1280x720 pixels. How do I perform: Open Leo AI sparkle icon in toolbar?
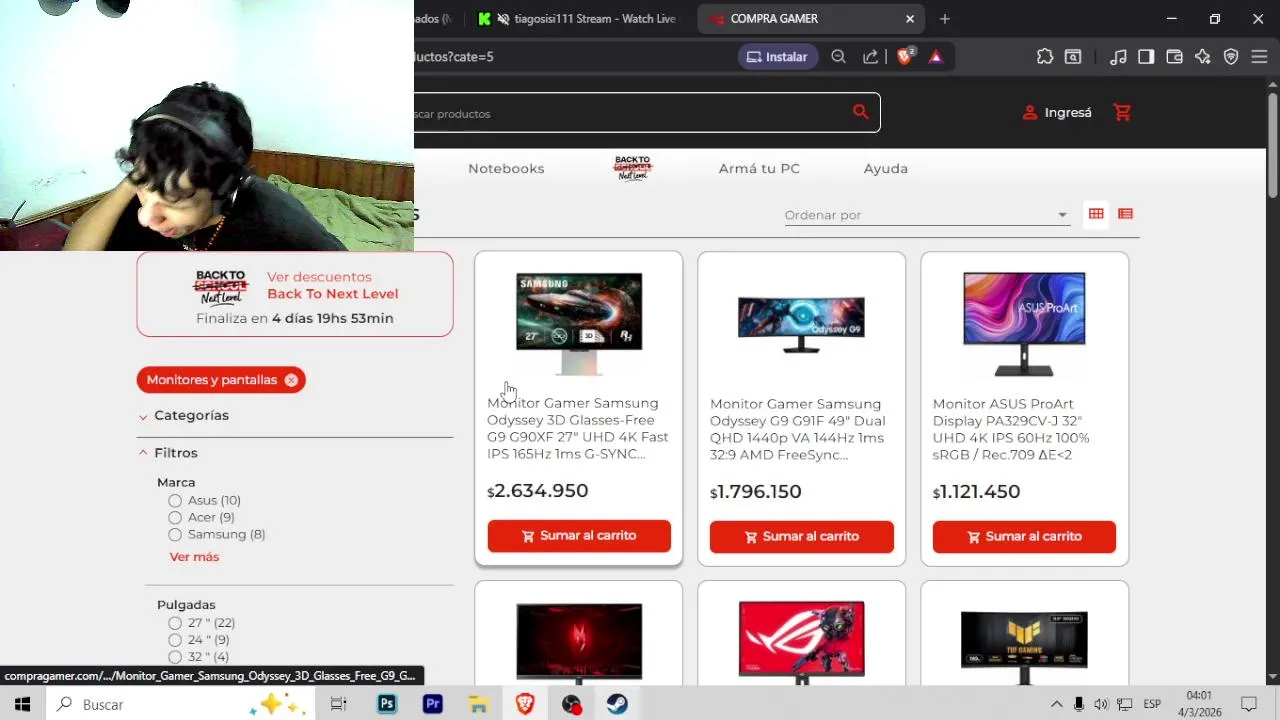[1203, 57]
